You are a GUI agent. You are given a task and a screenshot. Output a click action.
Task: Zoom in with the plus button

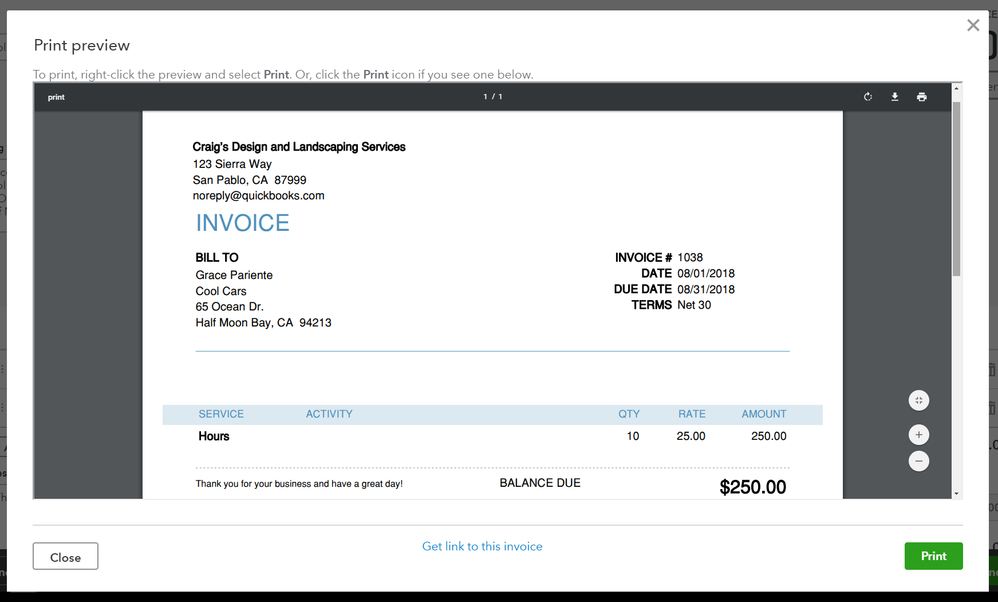[918, 435]
